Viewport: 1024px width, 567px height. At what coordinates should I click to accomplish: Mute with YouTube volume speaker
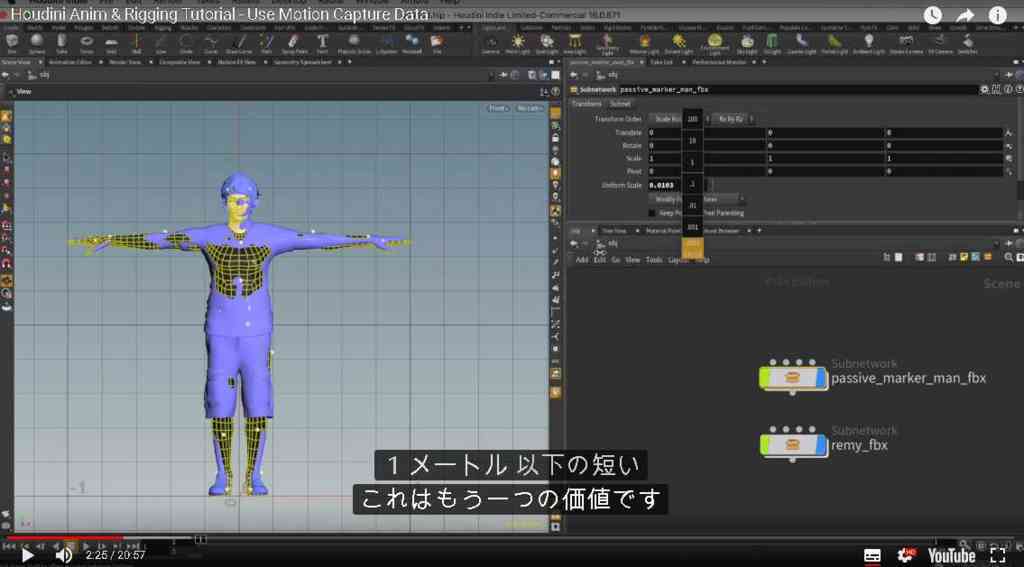coord(63,556)
